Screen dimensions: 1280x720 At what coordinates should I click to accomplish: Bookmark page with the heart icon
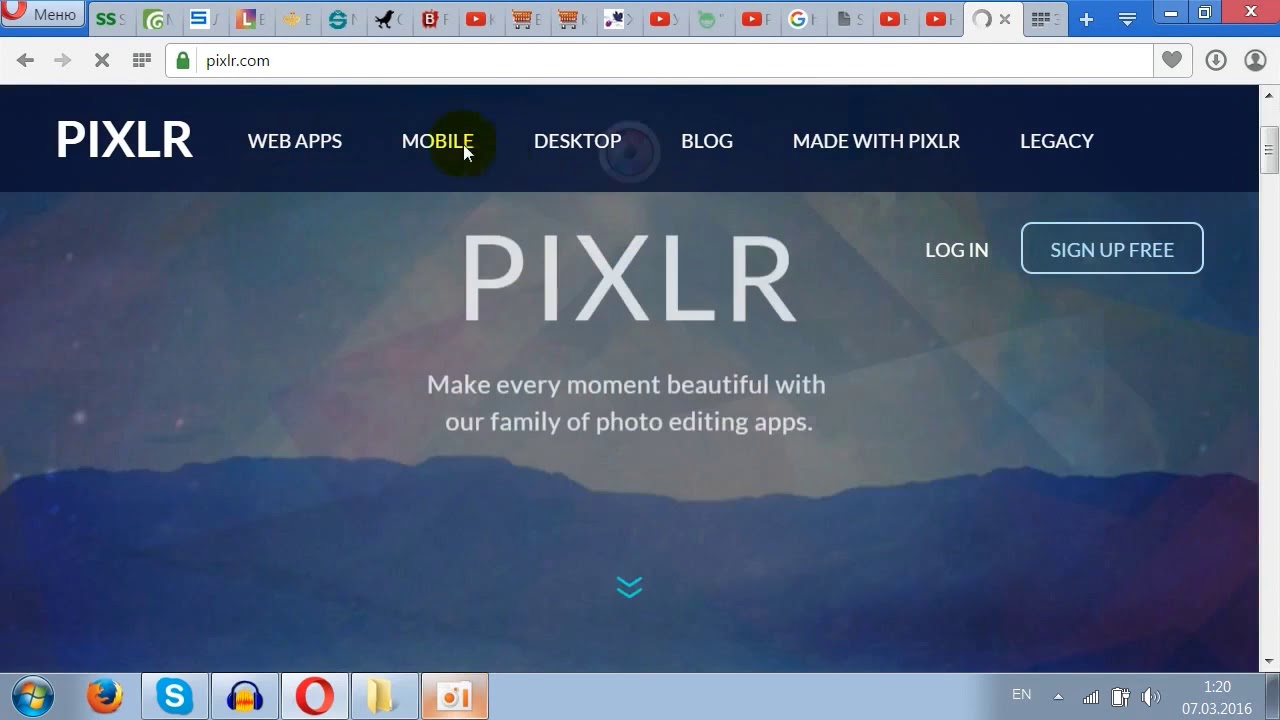[x=1172, y=61]
